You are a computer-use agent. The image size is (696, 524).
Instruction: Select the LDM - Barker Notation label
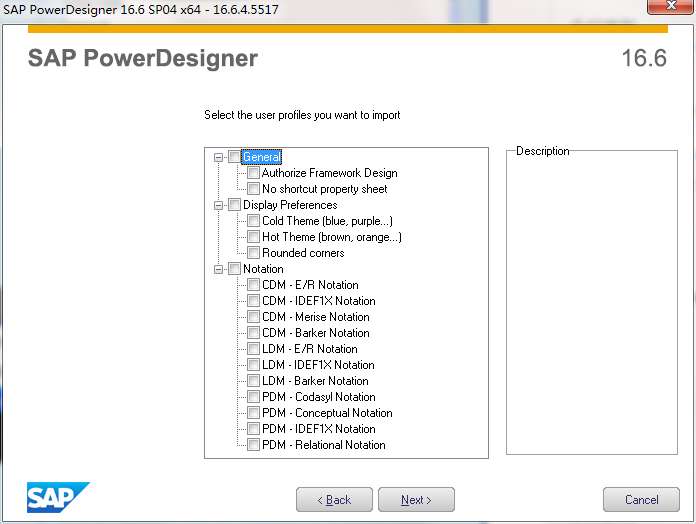pyautogui.click(x=315, y=381)
